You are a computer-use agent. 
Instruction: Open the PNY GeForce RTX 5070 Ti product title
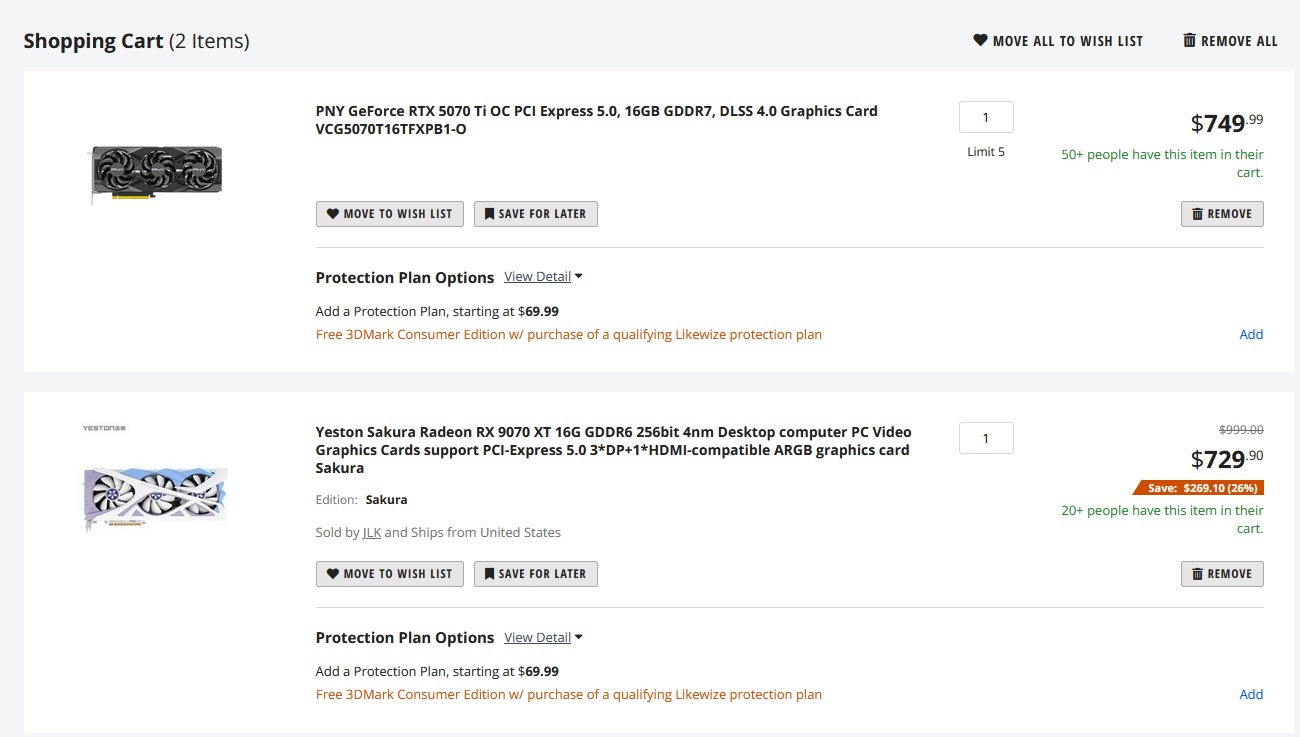[597, 120]
